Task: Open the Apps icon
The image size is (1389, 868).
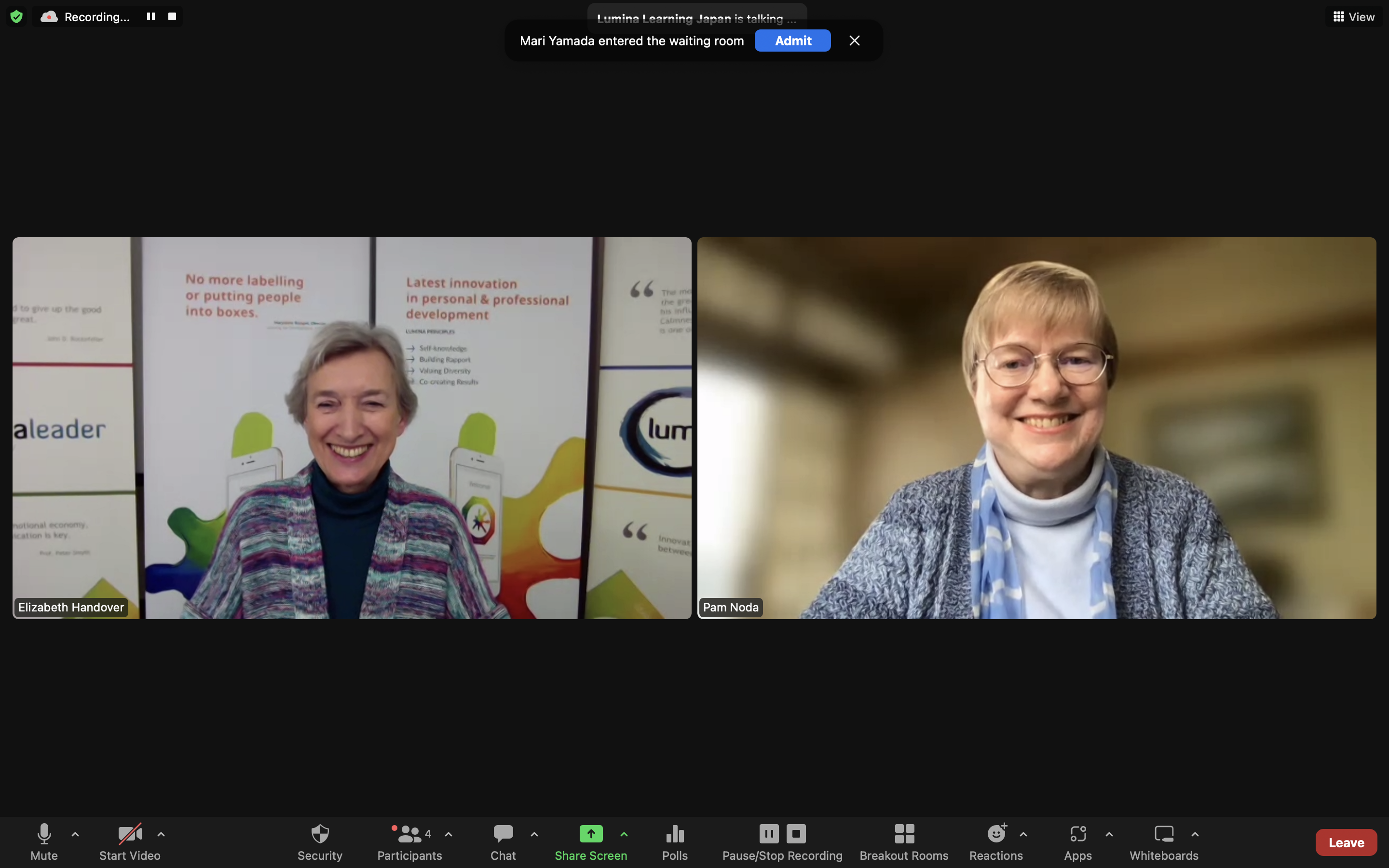Action: coord(1077,841)
